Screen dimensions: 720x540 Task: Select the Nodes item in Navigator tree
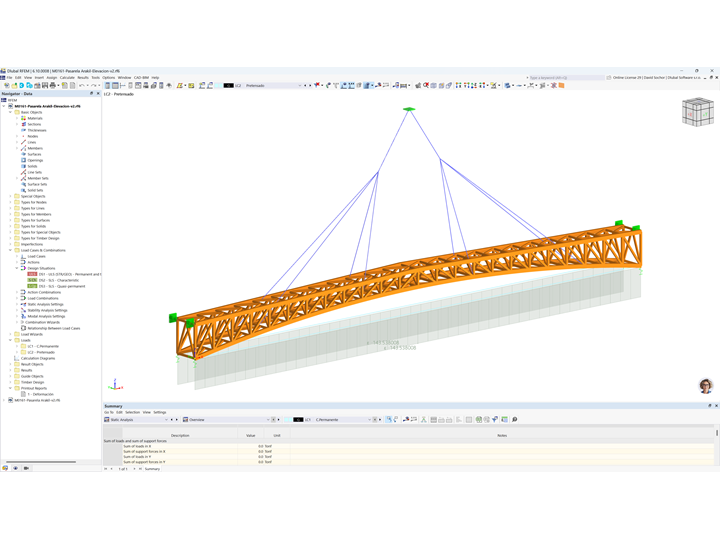[x=33, y=136]
